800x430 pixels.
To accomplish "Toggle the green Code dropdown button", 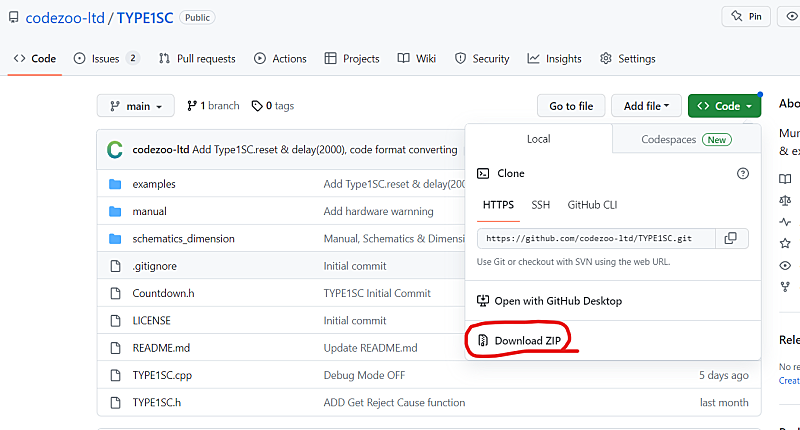I will point(724,106).
